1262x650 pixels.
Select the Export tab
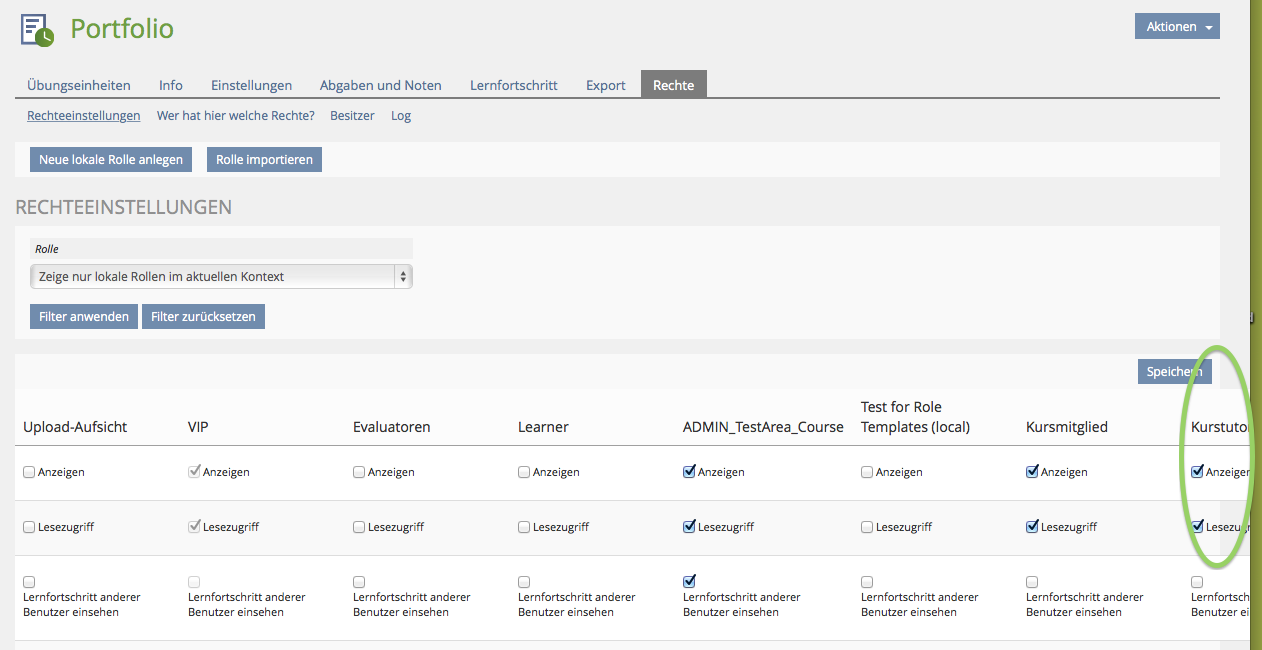pos(605,85)
